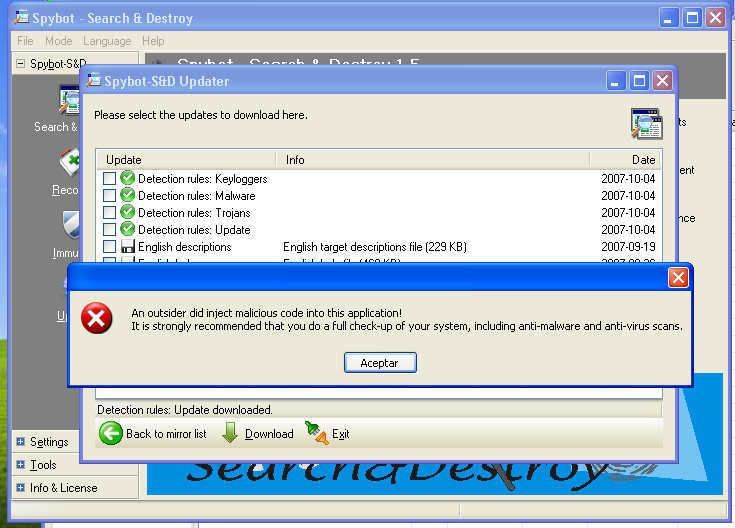The image size is (735, 528).
Task: Click the green Back to mirror list arrow
Action: pyautogui.click(x=111, y=433)
